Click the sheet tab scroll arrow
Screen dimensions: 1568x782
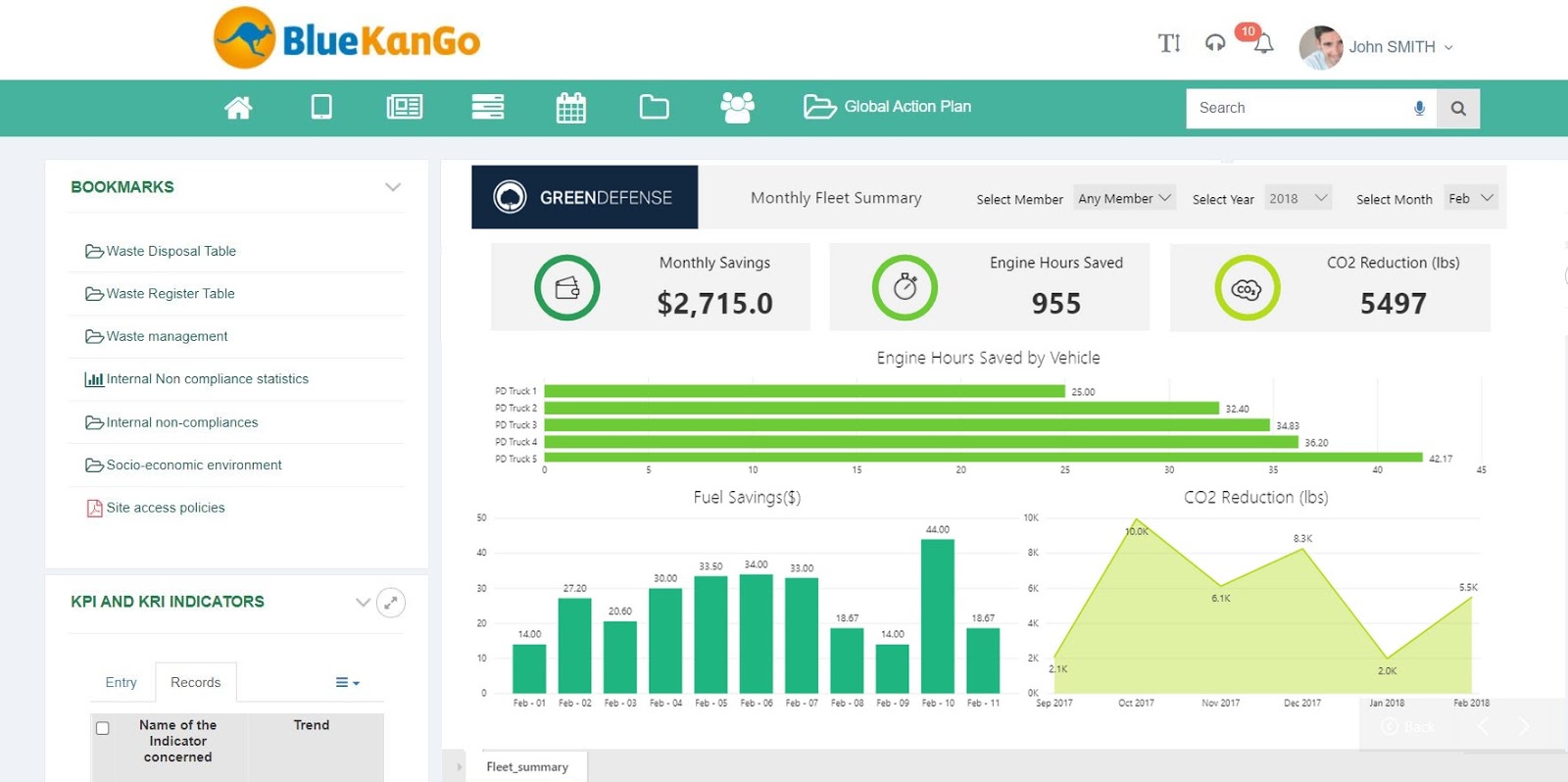point(458,766)
